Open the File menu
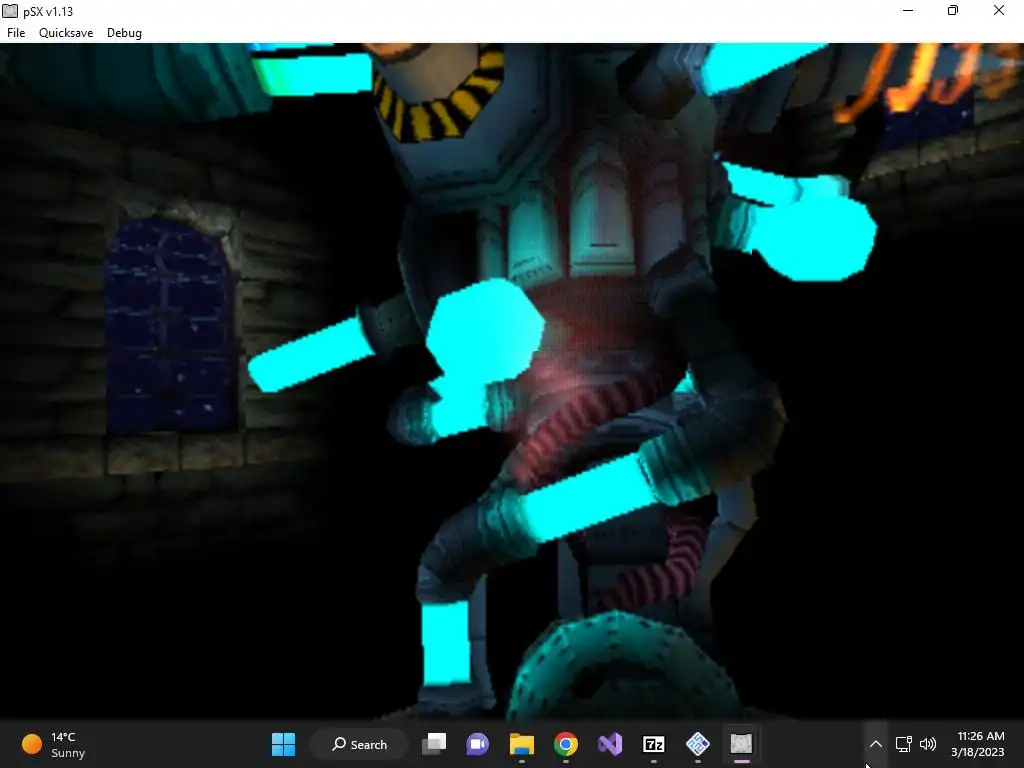This screenshot has height=768, width=1024. click(x=16, y=33)
